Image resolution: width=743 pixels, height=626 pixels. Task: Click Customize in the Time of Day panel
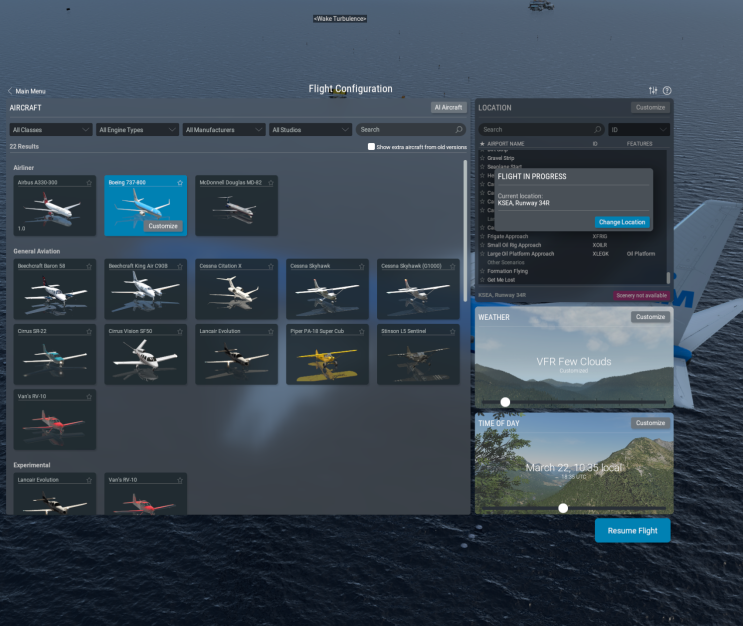point(650,423)
